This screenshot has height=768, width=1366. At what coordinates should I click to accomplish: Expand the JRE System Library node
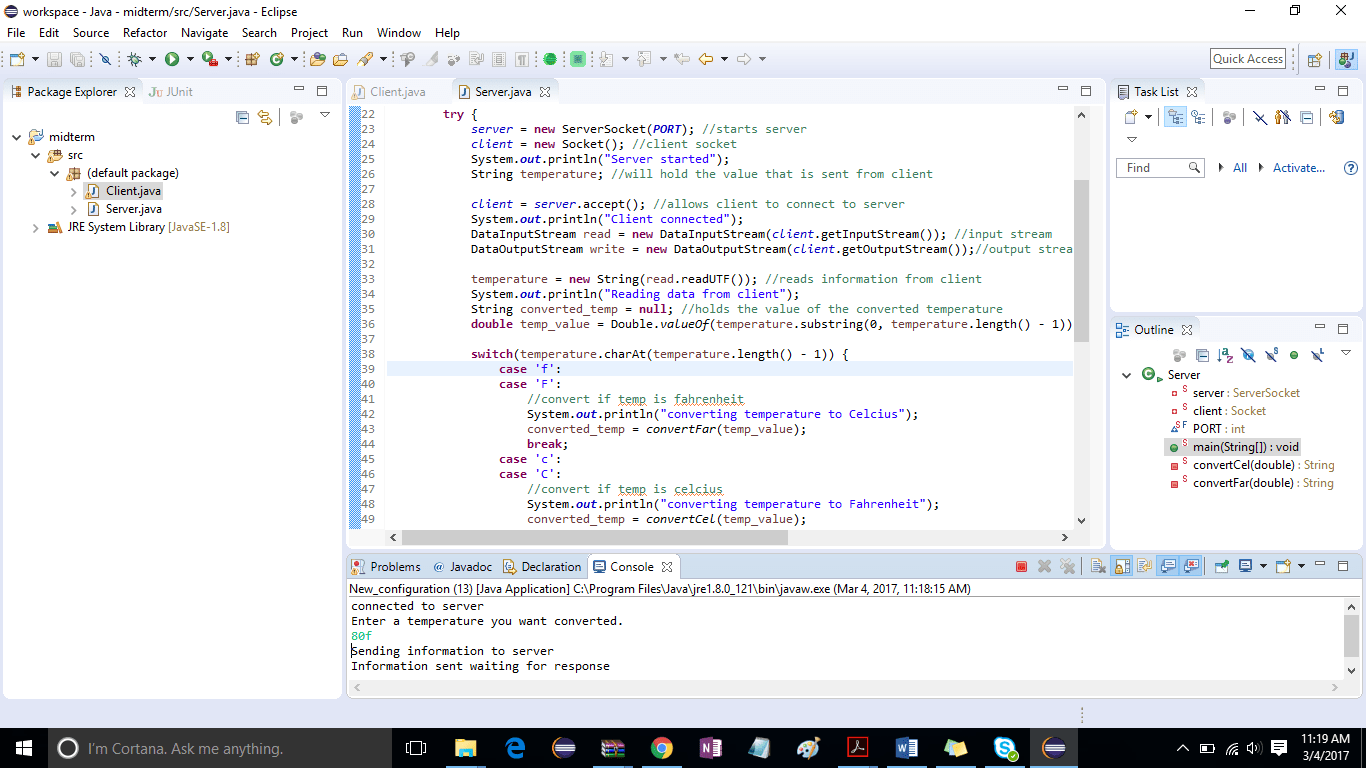click(x=35, y=227)
